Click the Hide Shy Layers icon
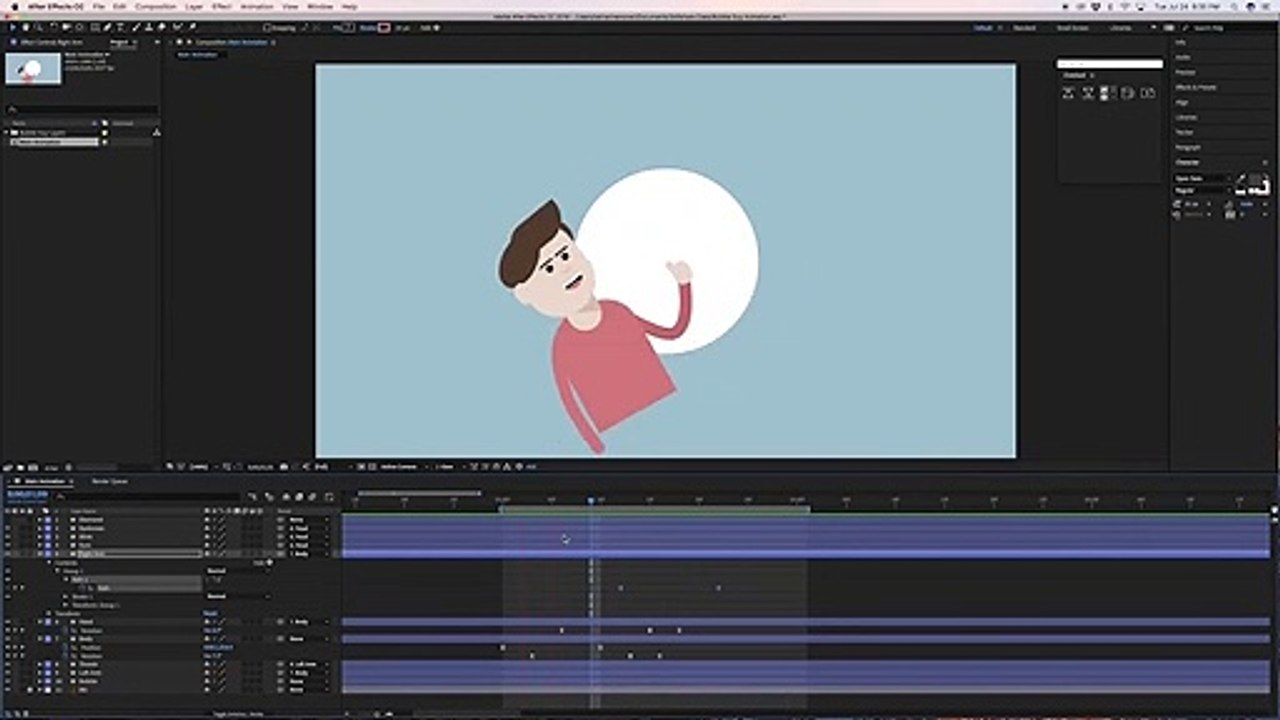The width and height of the screenshot is (1280, 720). pyautogui.click(x=286, y=496)
